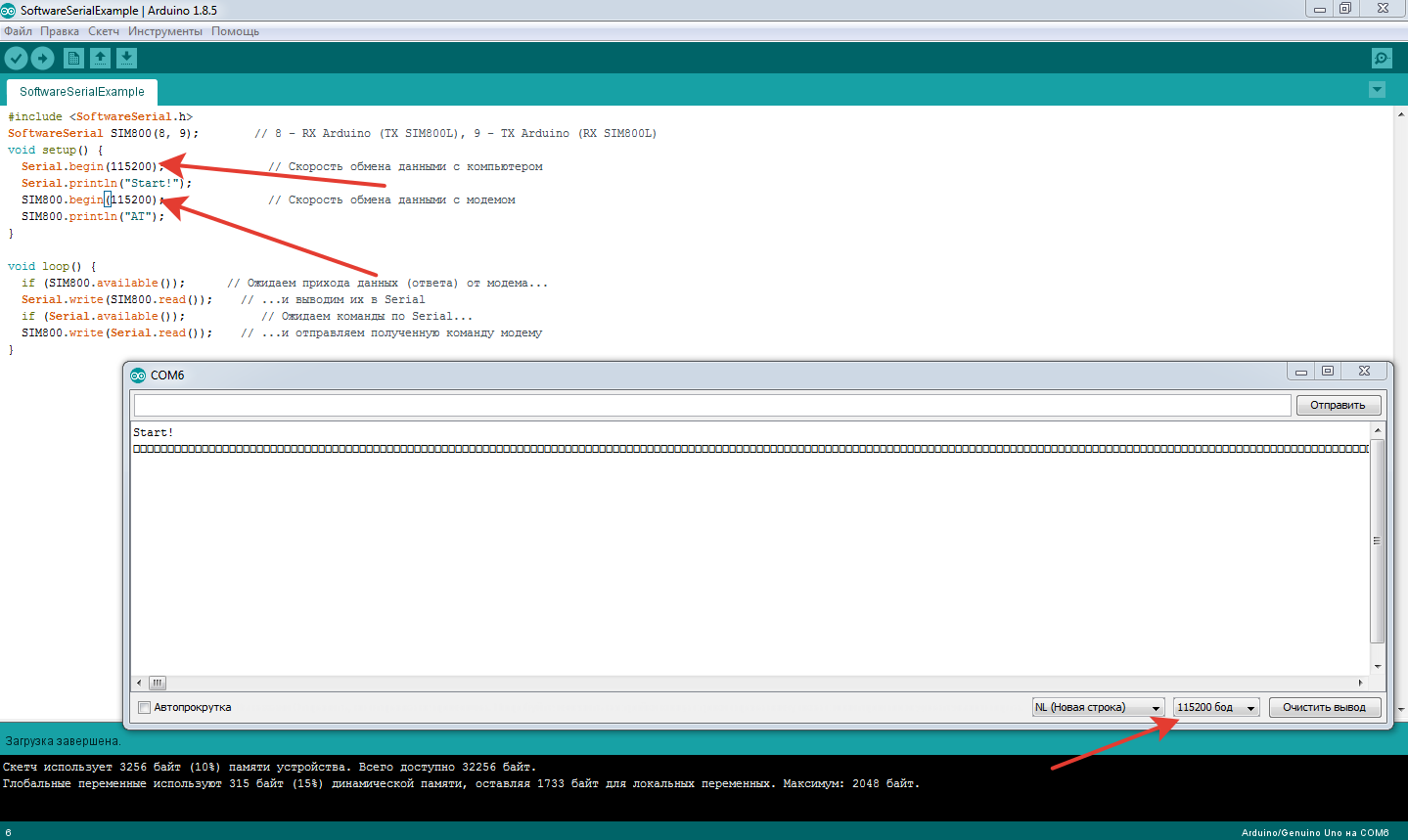This screenshot has width=1408, height=840.
Task: Click the "void setup() {" line
Action: pos(55,150)
